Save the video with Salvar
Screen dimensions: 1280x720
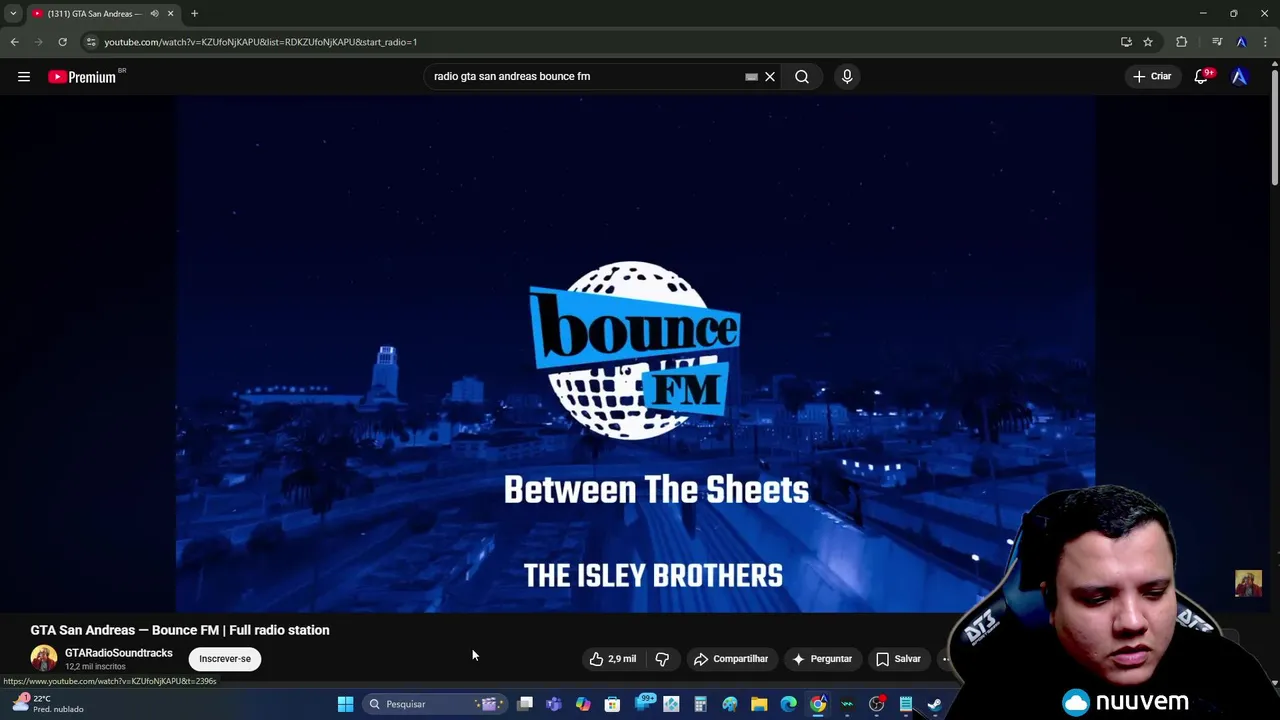click(898, 659)
